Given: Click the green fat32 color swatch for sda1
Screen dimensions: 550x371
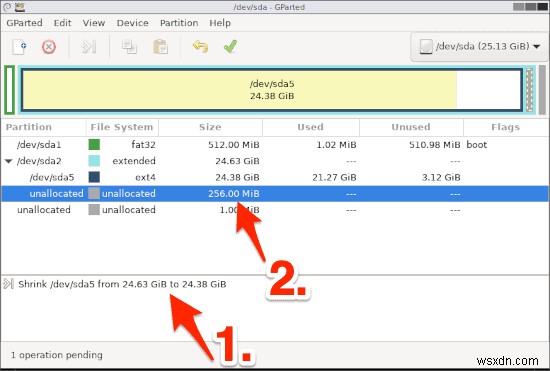Looking at the screenshot, I should (94, 144).
